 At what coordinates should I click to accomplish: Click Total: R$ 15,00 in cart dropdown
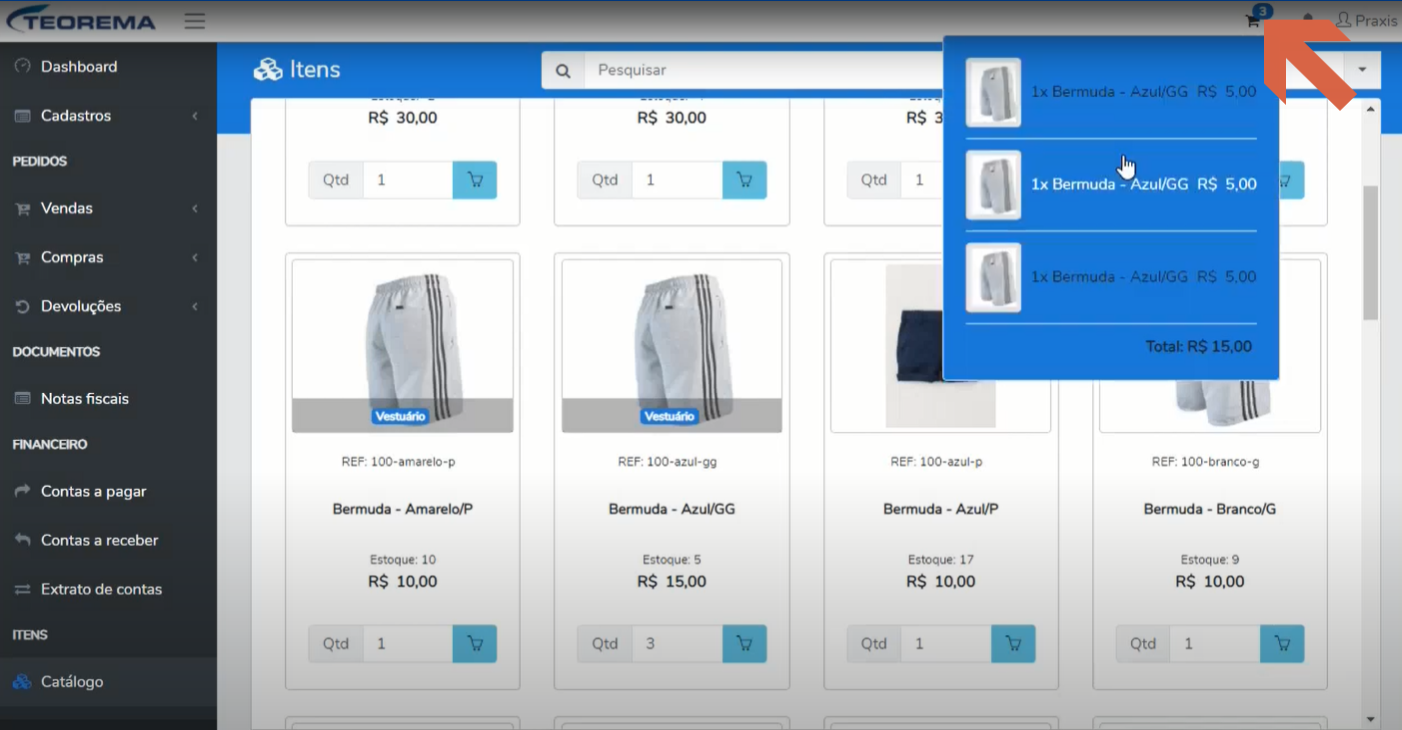pos(1198,347)
